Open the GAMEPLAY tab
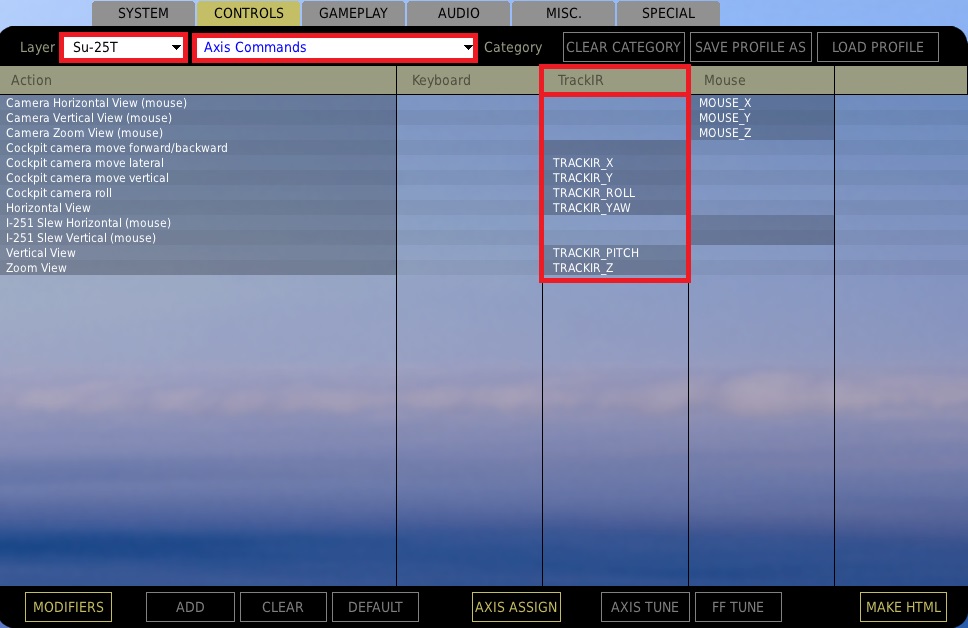The image size is (968, 628). pyautogui.click(x=353, y=13)
